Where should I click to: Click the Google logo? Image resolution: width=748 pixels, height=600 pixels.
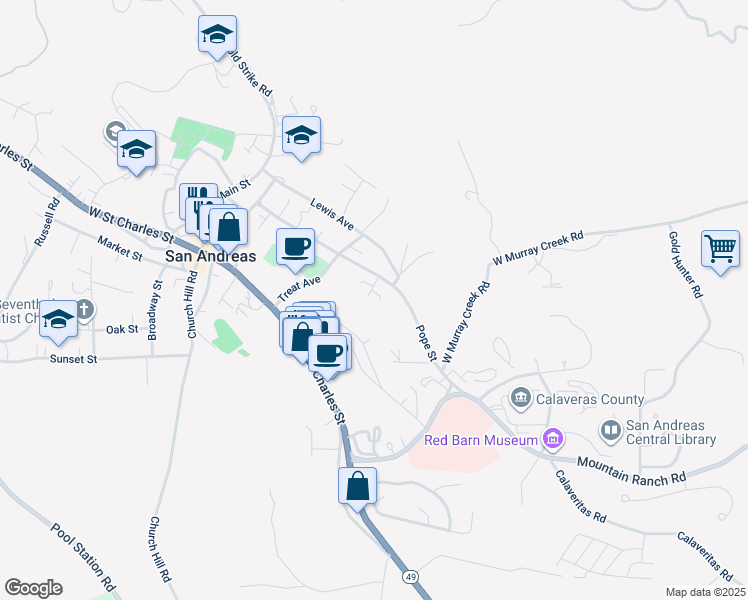(x=33, y=588)
